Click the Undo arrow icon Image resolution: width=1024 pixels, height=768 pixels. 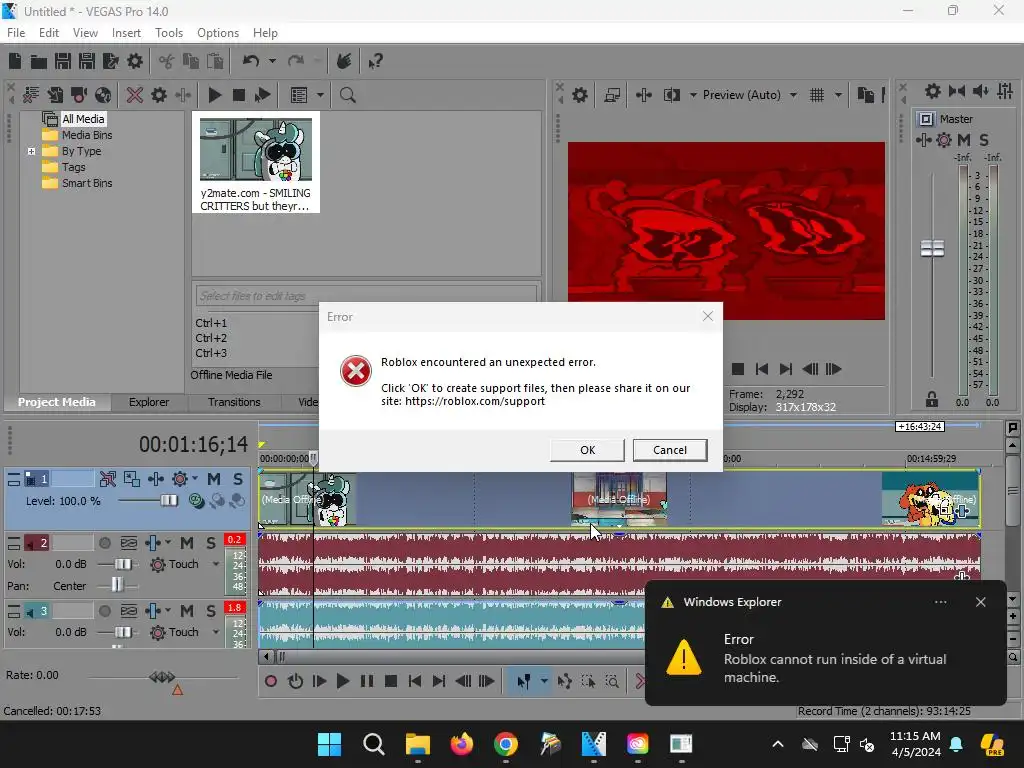point(251,61)
